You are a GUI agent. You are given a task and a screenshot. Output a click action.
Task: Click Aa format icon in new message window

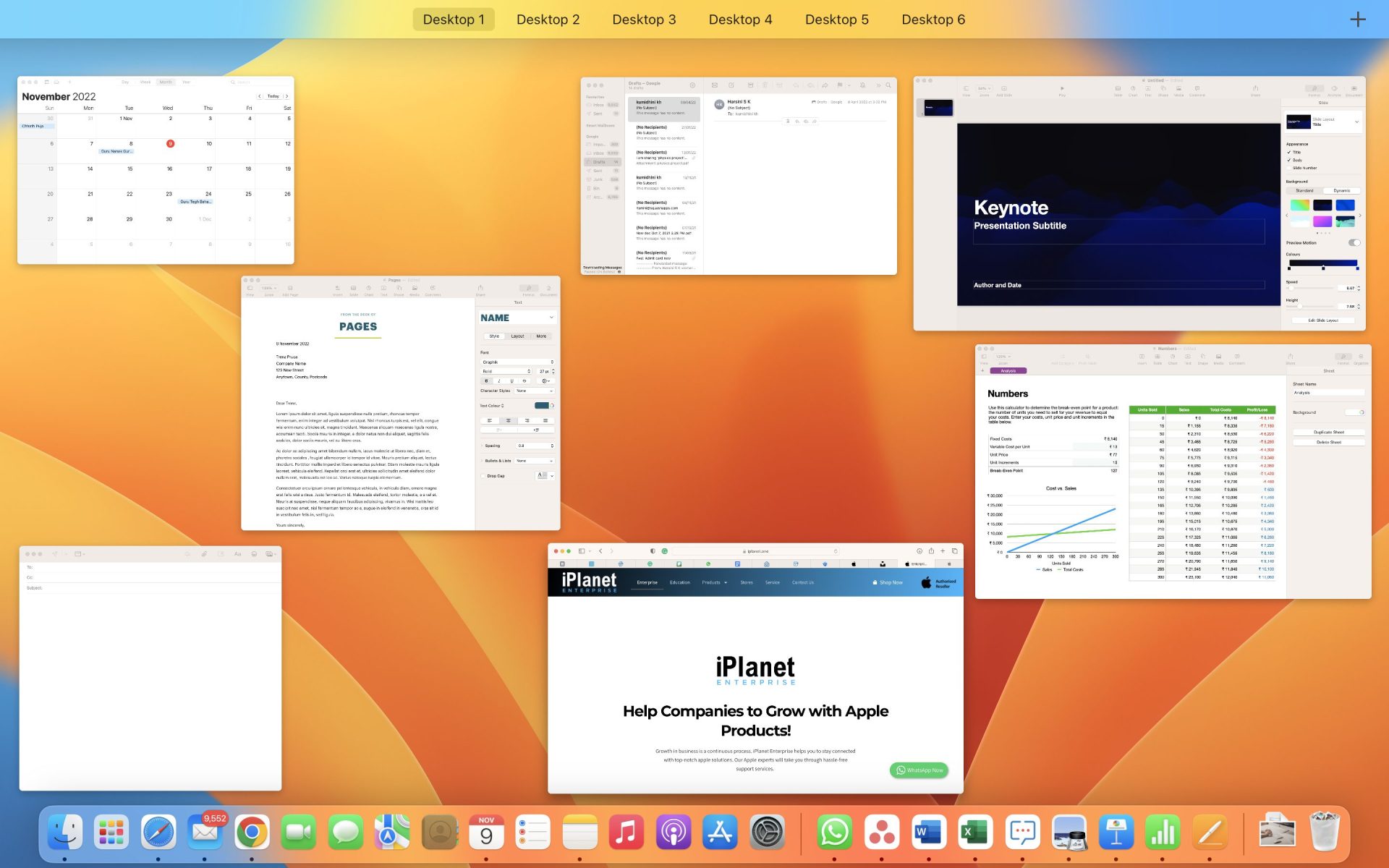click(x=237, y=554)
